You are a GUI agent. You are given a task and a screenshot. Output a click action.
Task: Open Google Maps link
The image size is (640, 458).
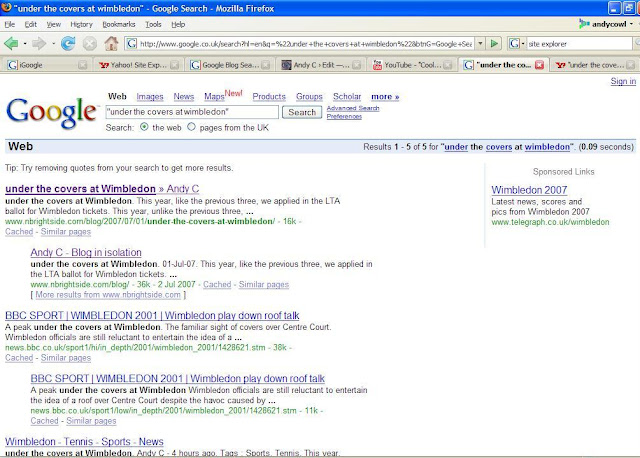coord(214,97)
